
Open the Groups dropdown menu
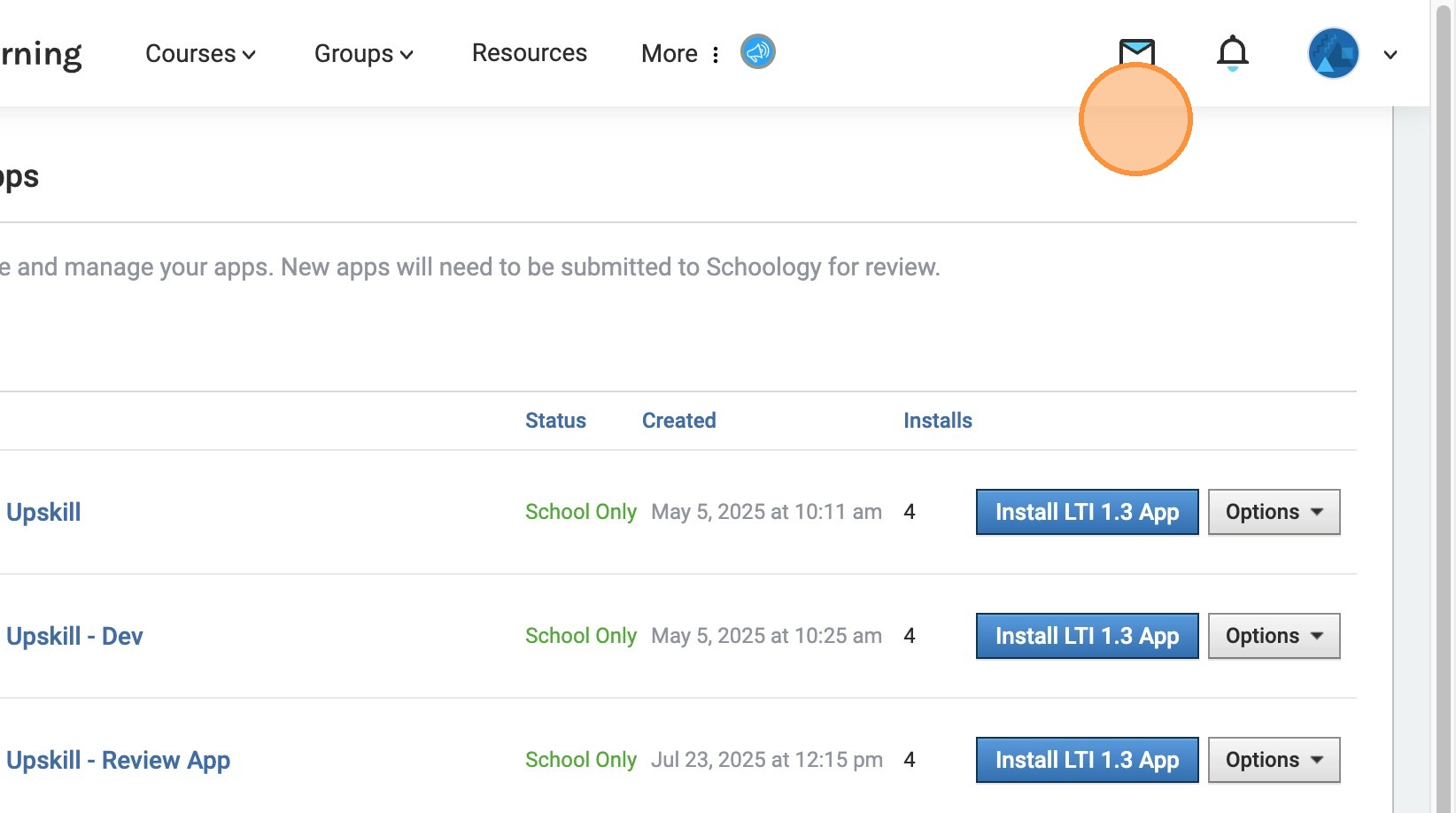click(363, 54)
